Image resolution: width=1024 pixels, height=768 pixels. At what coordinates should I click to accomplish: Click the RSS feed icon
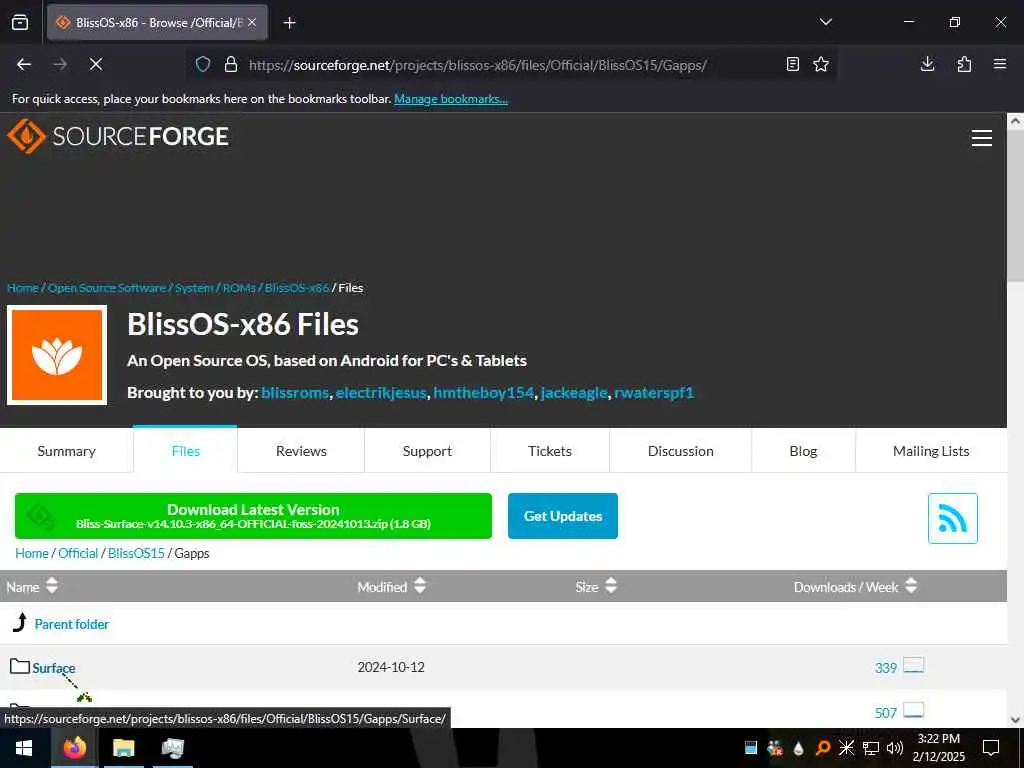click(x=952, y=519)
